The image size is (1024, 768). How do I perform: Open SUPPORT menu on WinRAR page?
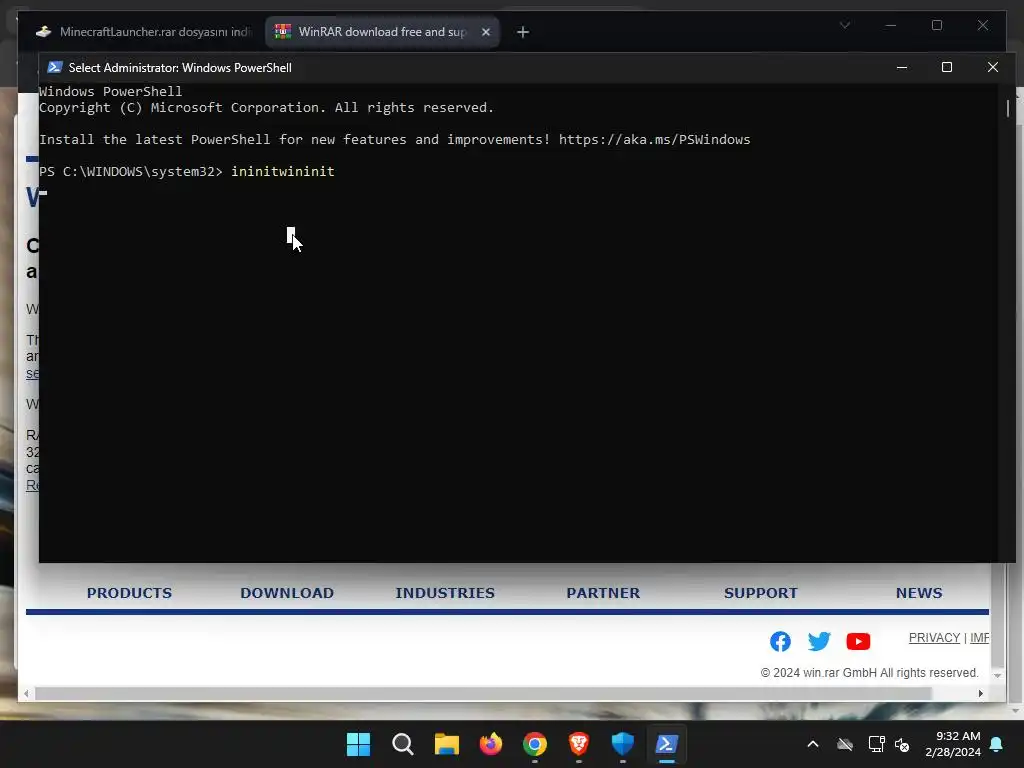[761, 593]
